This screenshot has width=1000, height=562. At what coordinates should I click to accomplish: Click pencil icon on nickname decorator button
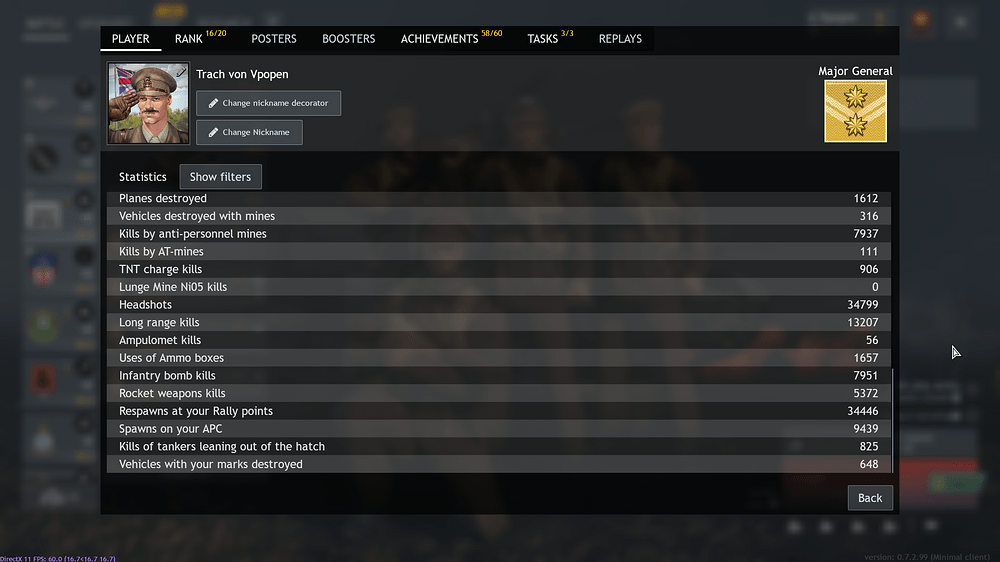(213, 103)
